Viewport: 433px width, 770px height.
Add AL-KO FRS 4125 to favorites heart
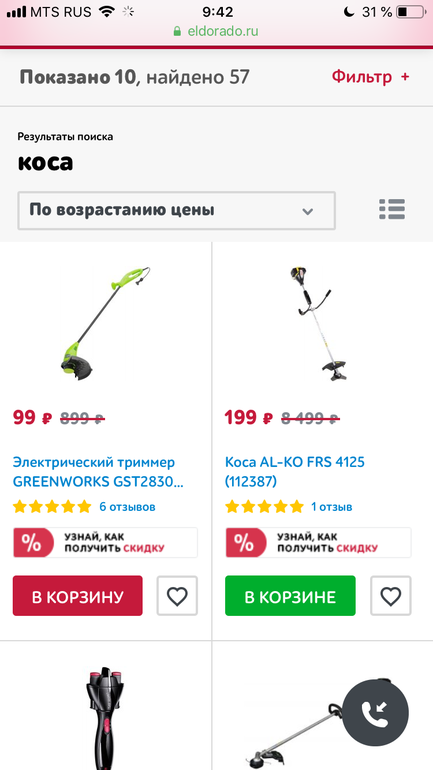391,596
